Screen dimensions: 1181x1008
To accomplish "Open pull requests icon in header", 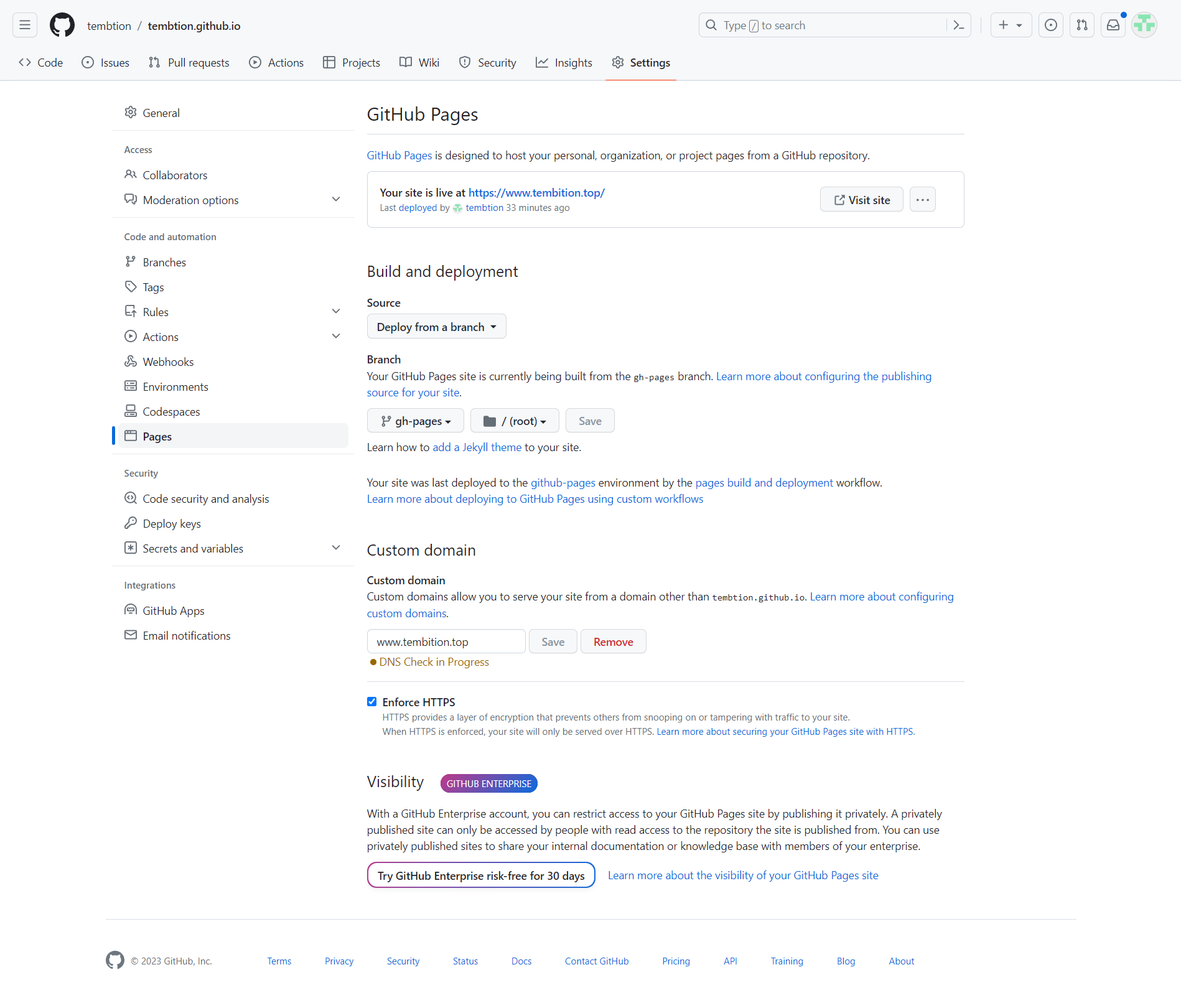I will point(1082,26).
